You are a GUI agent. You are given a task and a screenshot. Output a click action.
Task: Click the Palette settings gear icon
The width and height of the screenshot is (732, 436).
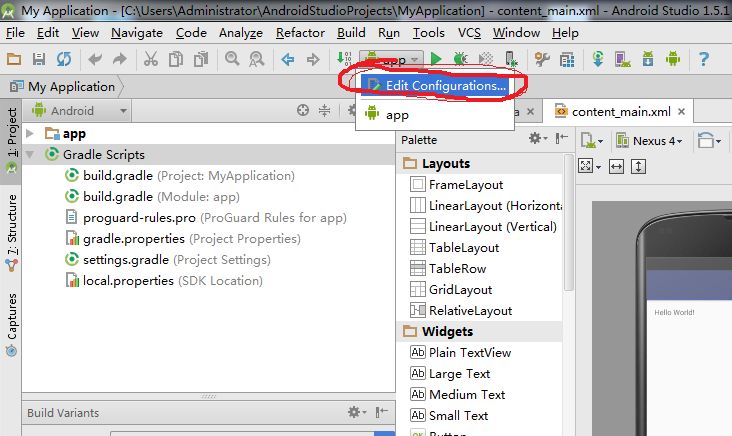coord(538,138)
